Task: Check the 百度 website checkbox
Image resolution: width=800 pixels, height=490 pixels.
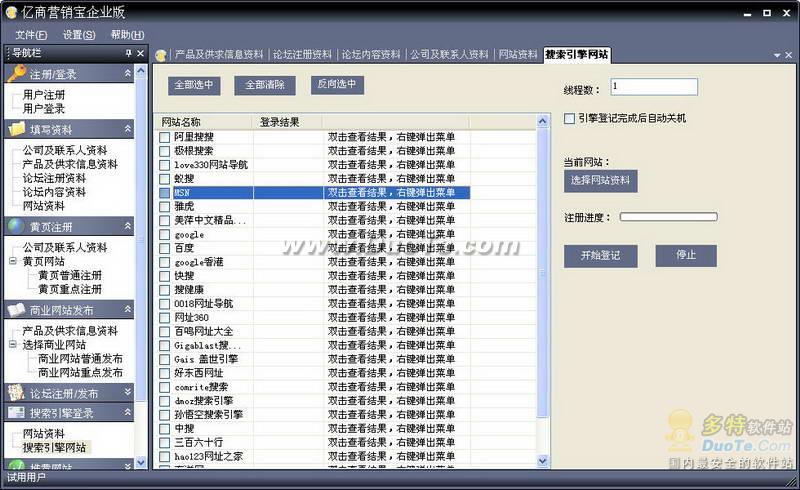Action: [165, 249]
